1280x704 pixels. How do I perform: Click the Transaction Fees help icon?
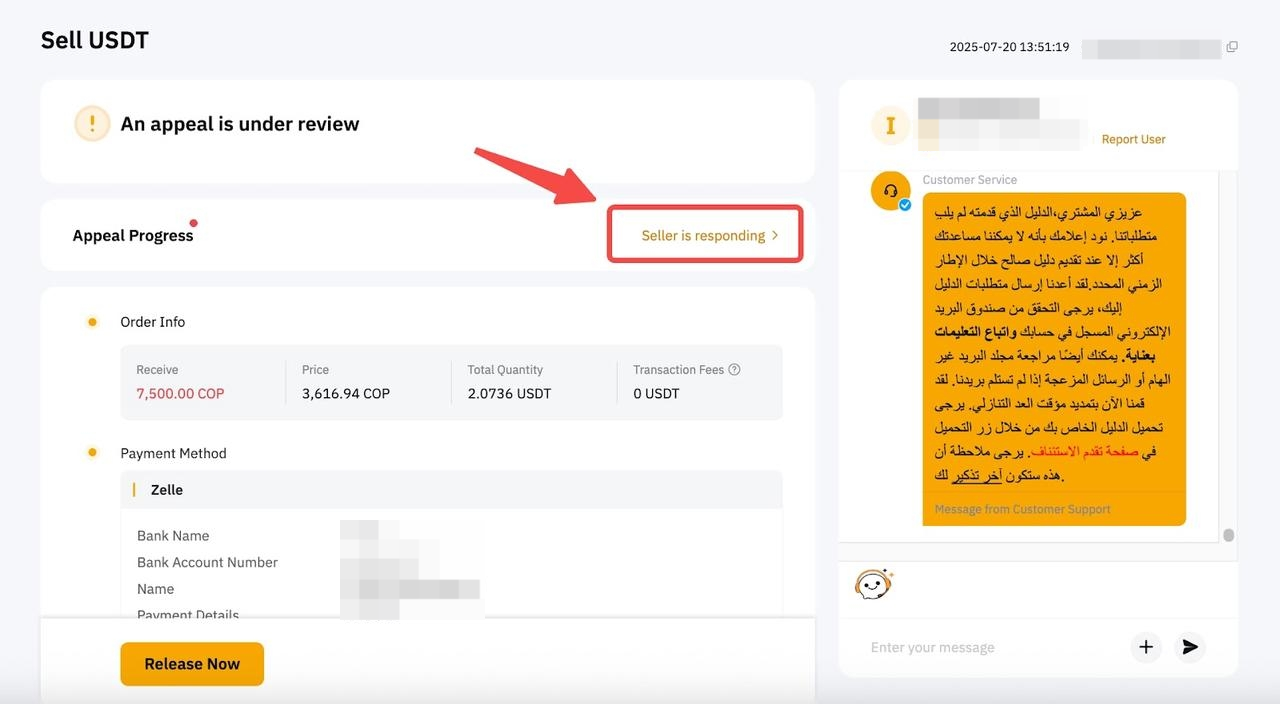tap(734, 369)
